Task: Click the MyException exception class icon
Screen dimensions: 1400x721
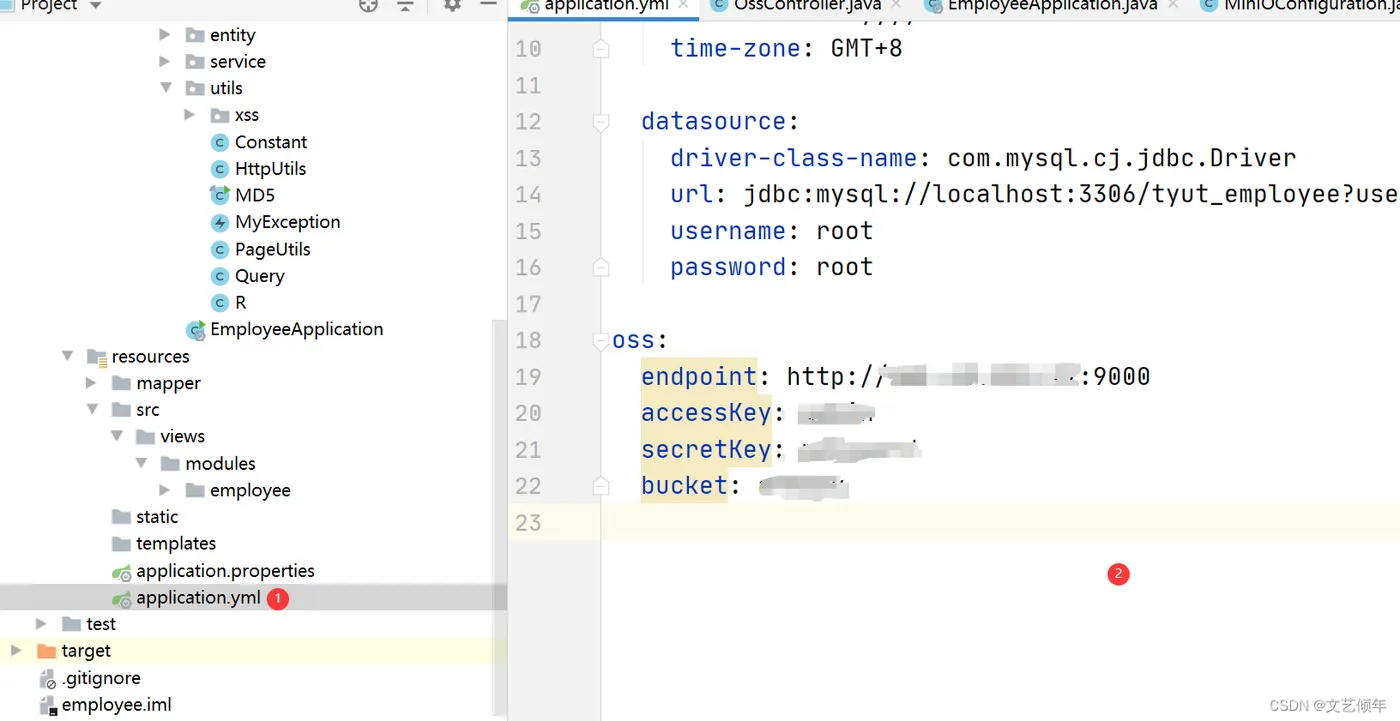Action: pyautogui.click(x=220, y=222)
